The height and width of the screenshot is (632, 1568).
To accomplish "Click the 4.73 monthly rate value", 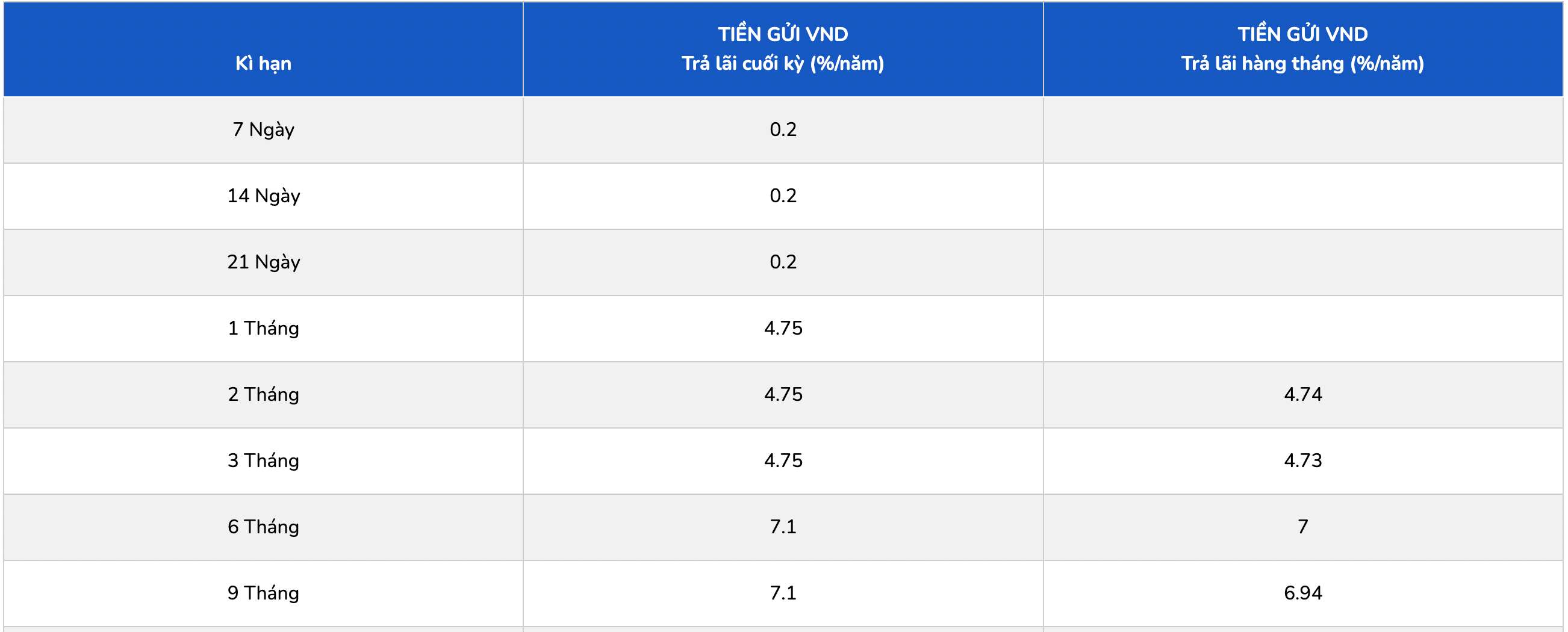I will [x=1302, y=461].
